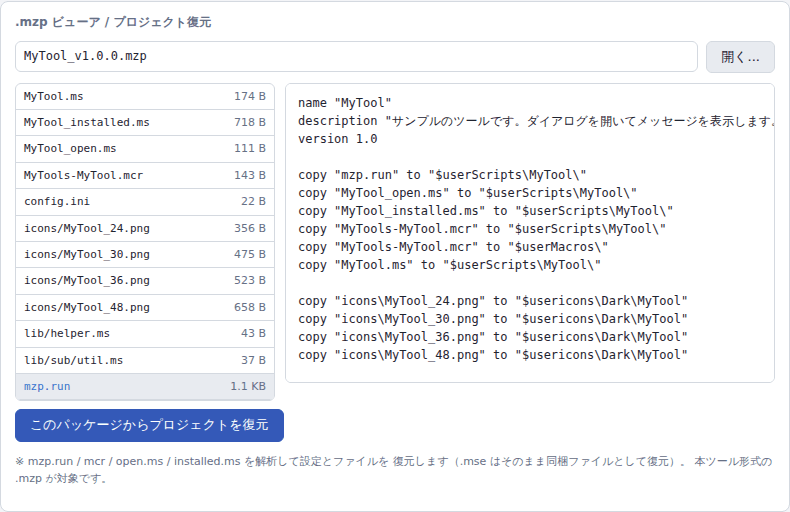
Task: Select icons/MyTool_36.png in the file list
Action: tap(145, 281)
